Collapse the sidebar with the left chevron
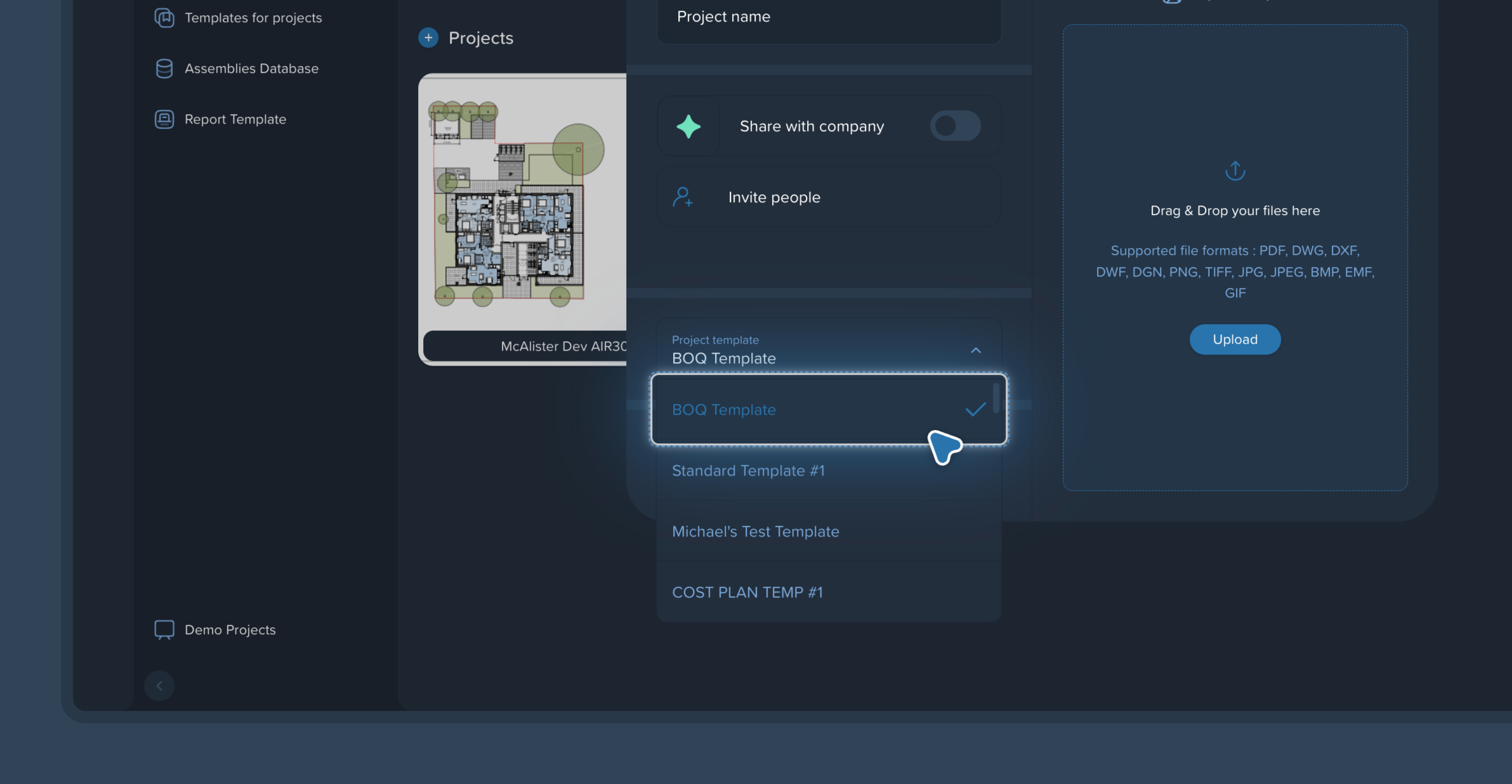 click(x=159, y=686)
